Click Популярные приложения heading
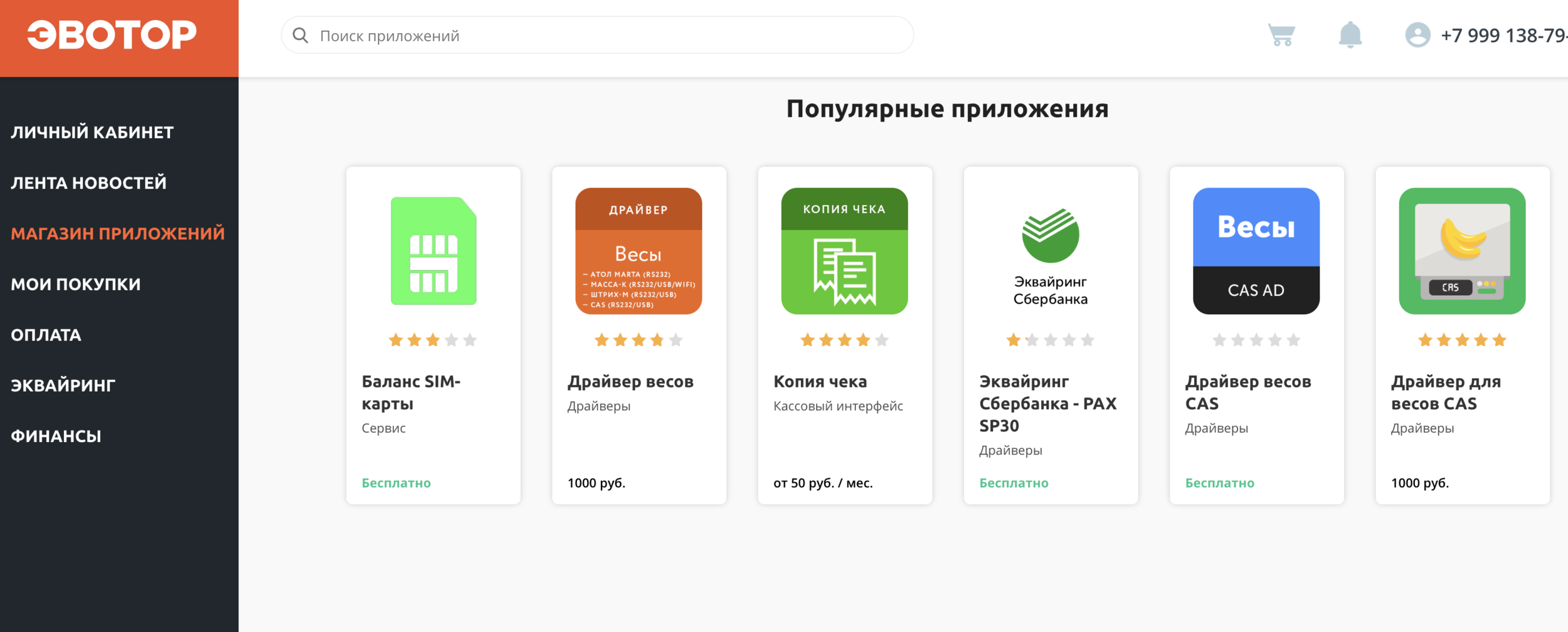1568x632 pixels. 947,109
